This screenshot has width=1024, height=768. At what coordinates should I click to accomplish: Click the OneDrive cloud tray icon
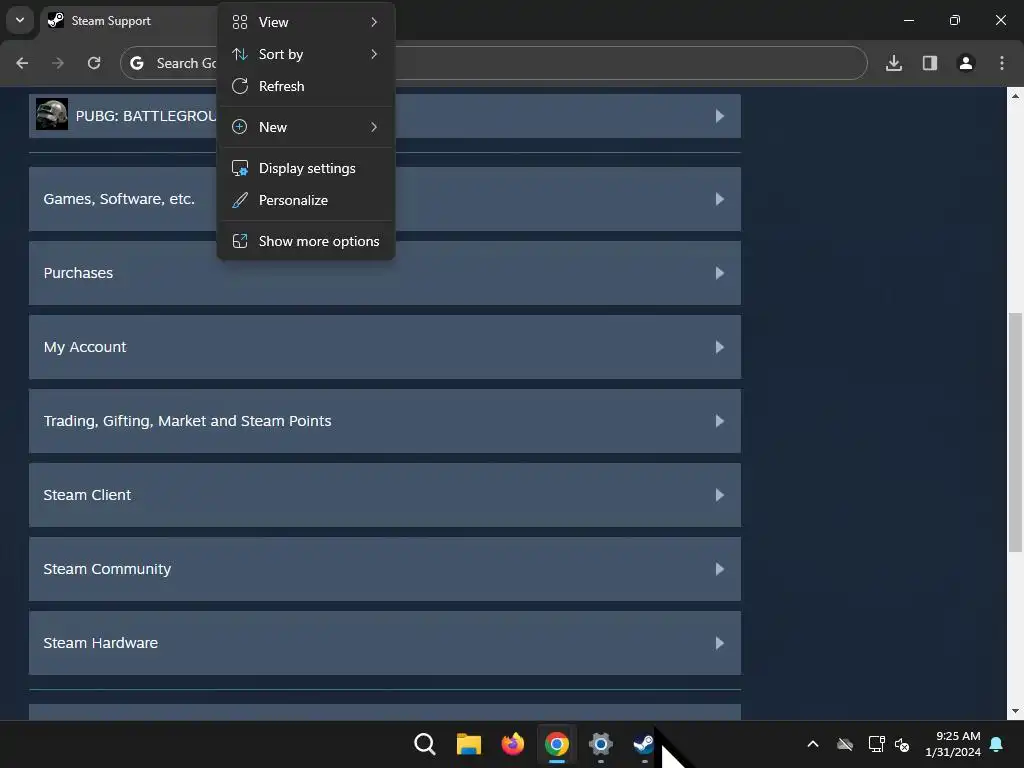845,744
